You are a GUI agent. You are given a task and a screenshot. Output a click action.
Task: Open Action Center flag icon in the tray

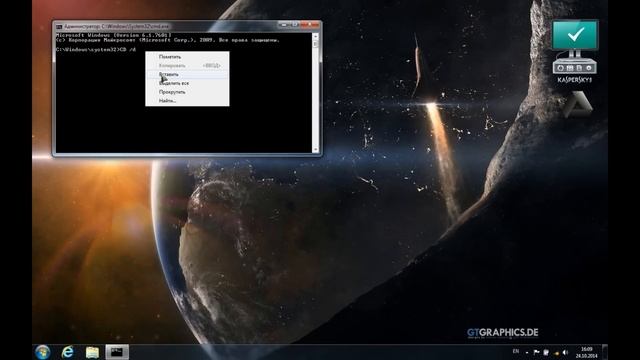[x=536, y=352]
